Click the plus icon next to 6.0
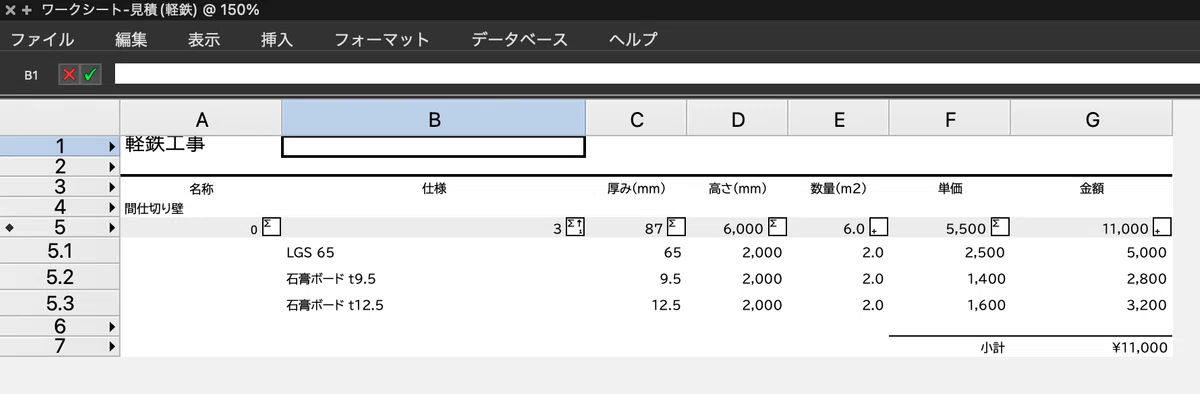Image resolution: width=1200 pixels, height=394 pixels. [x=878, y=226]
